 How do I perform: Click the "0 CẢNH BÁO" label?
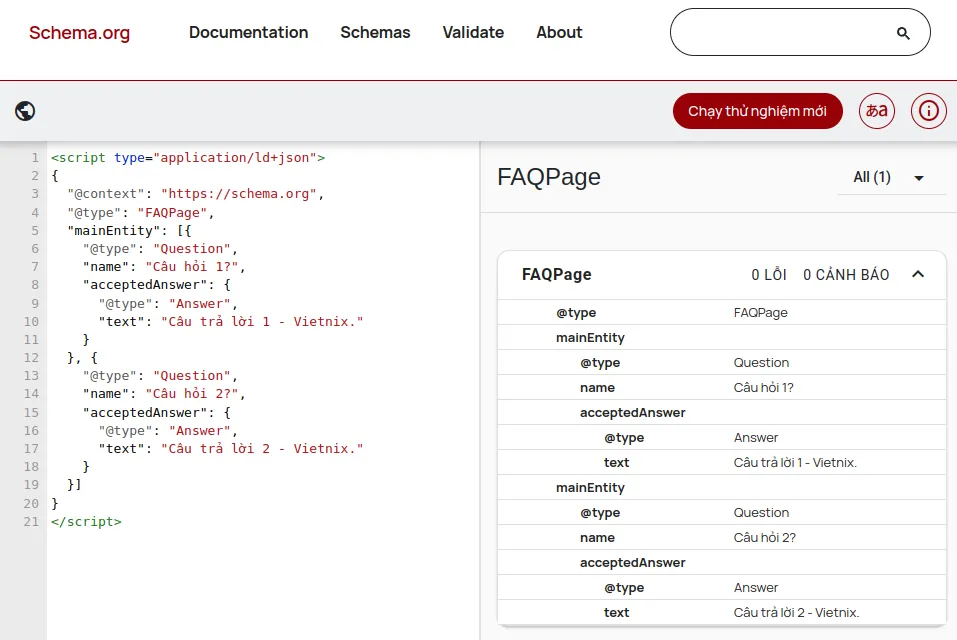[846, 274]
